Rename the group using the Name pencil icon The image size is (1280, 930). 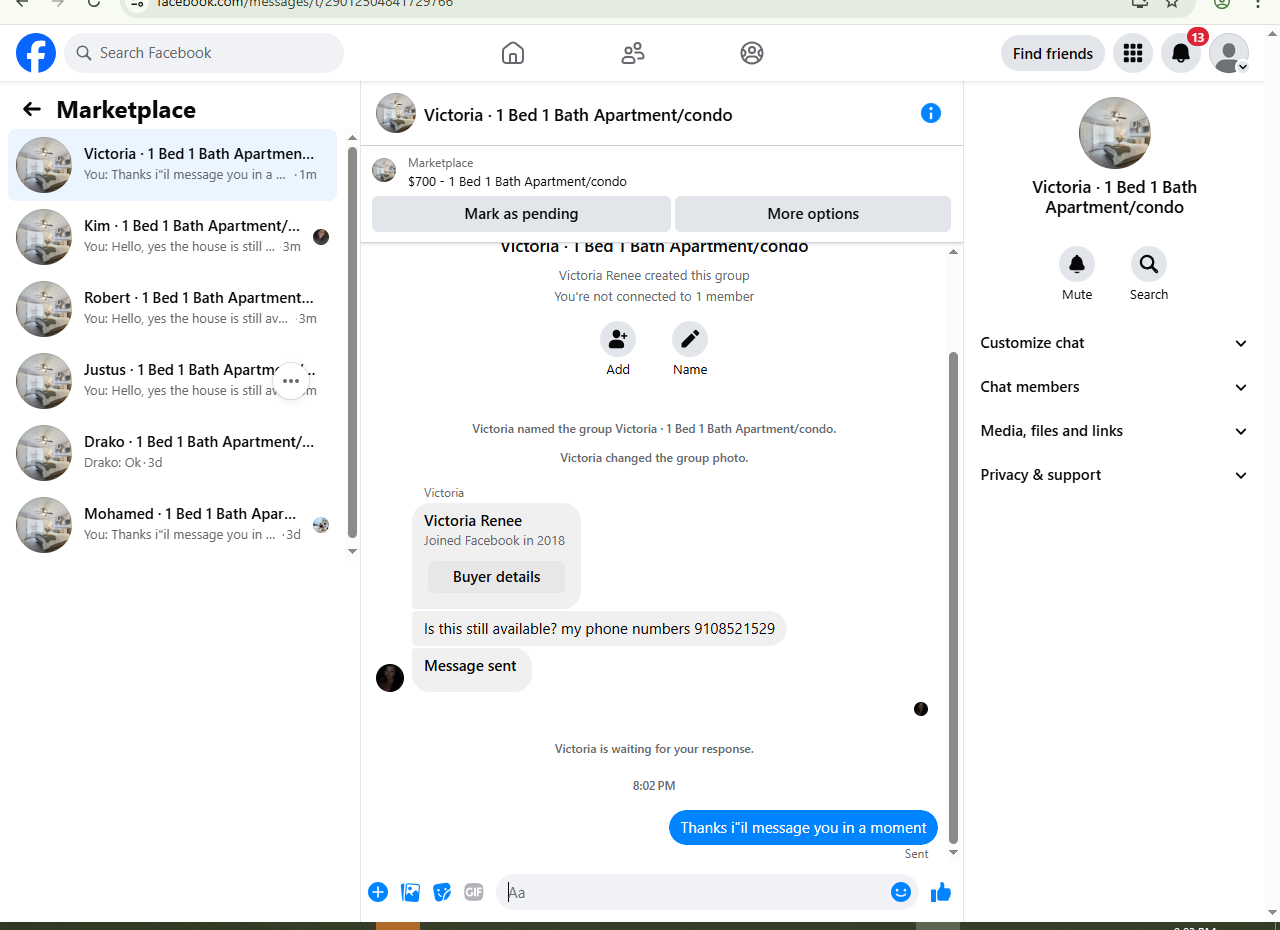coord(690,339)
